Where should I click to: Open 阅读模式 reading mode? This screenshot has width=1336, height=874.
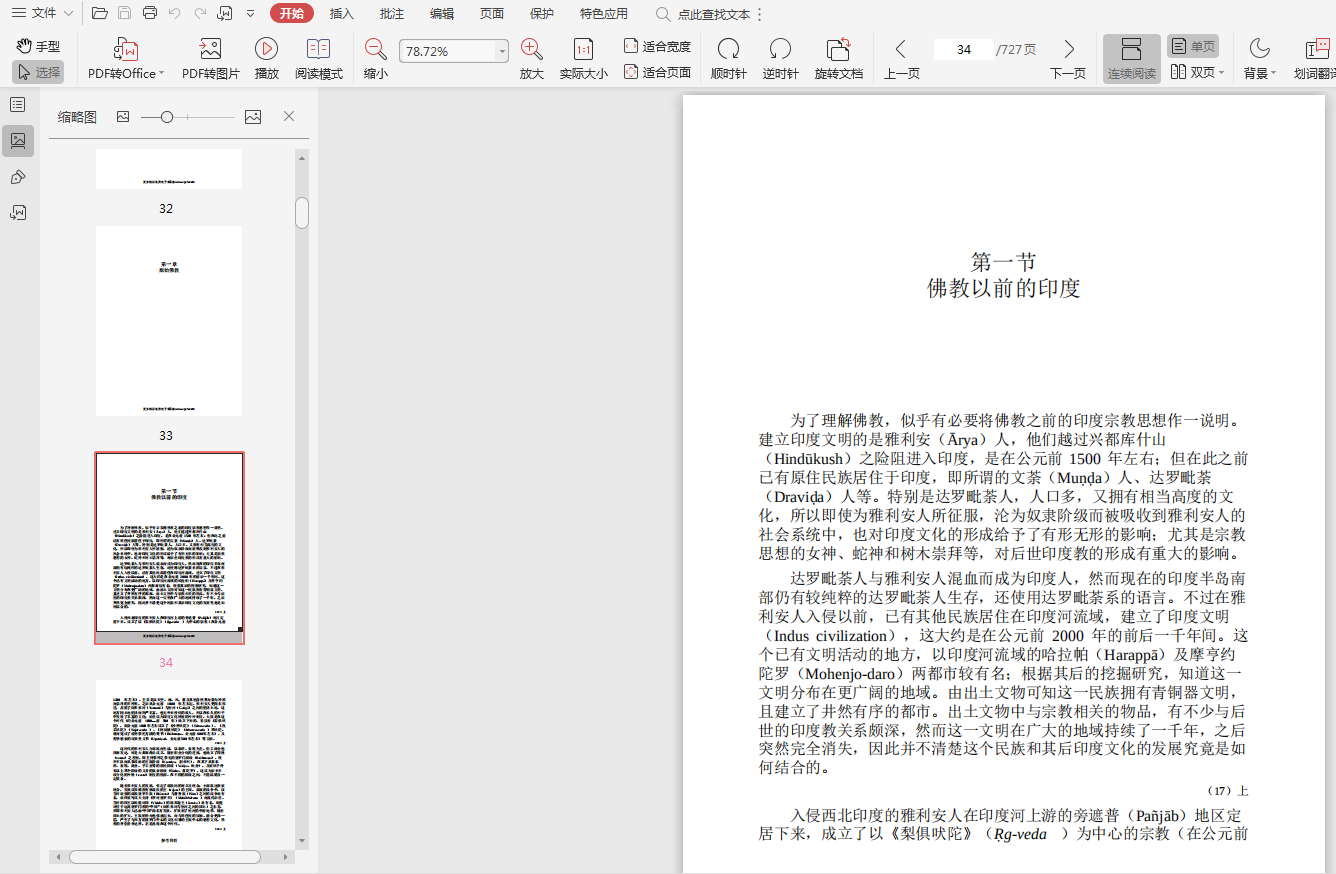tap(318, 49)
